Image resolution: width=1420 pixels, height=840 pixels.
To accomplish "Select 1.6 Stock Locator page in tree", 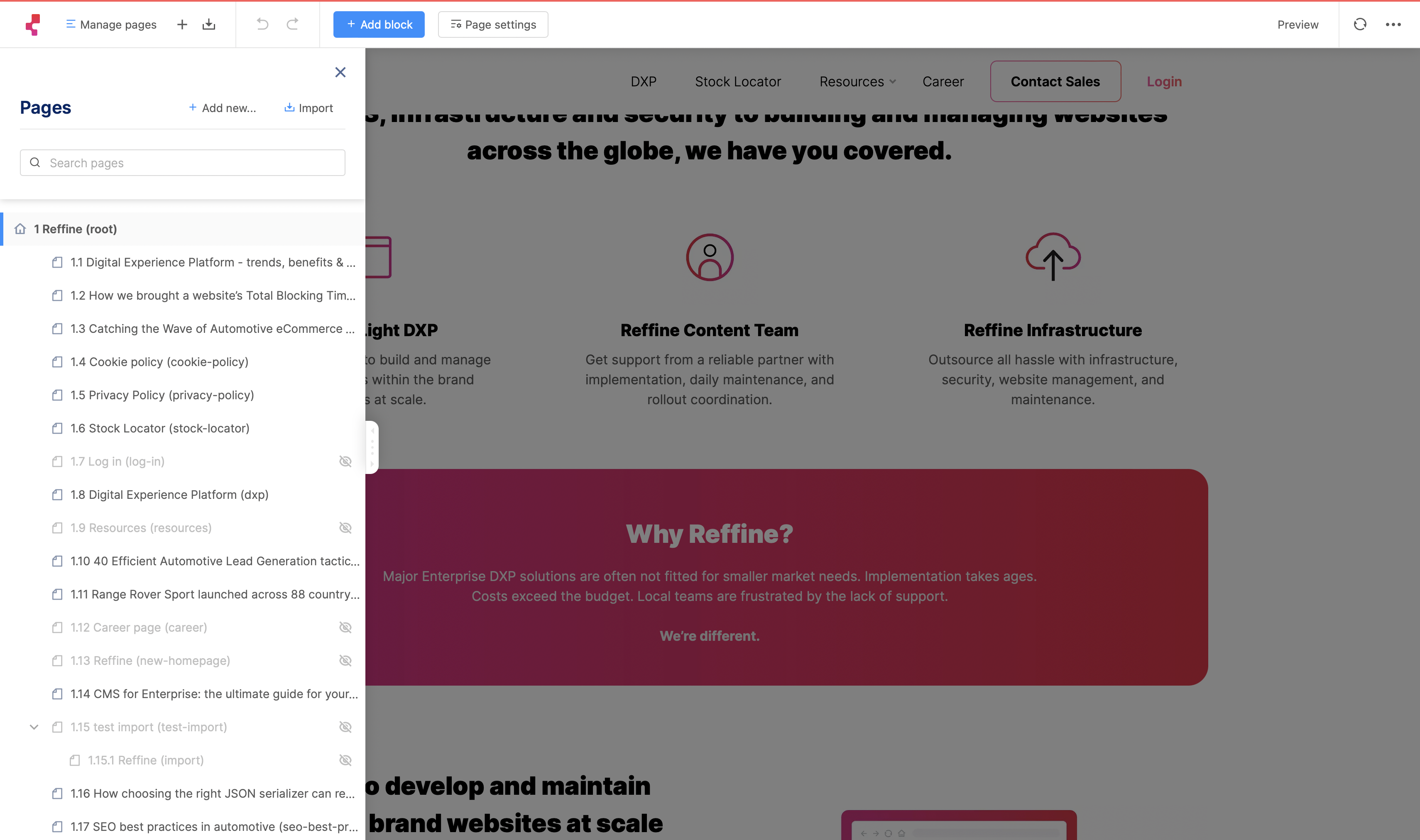I will click(160, 428).
